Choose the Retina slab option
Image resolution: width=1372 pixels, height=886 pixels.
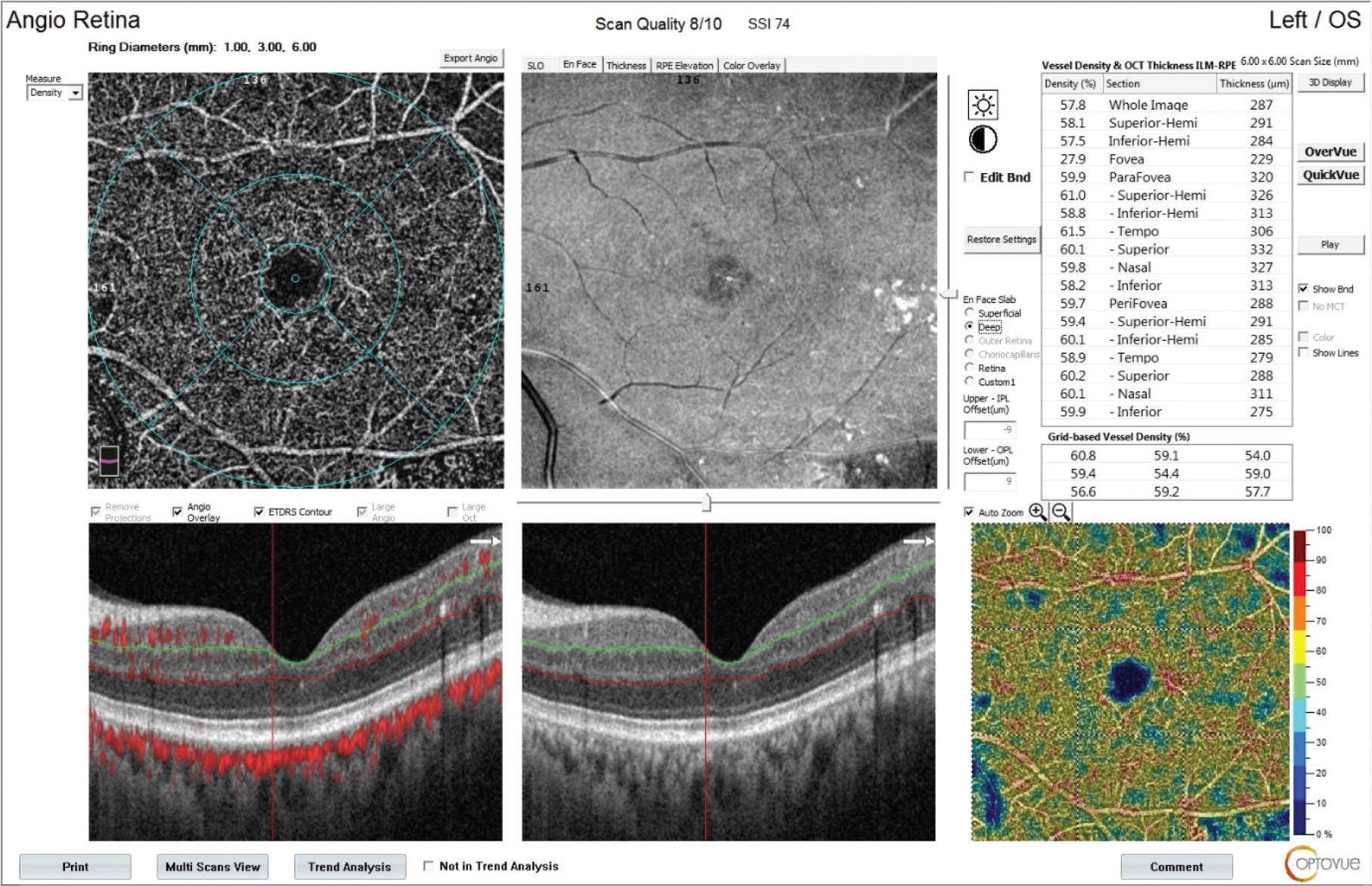pyautogui.click(x=969, y=367)
